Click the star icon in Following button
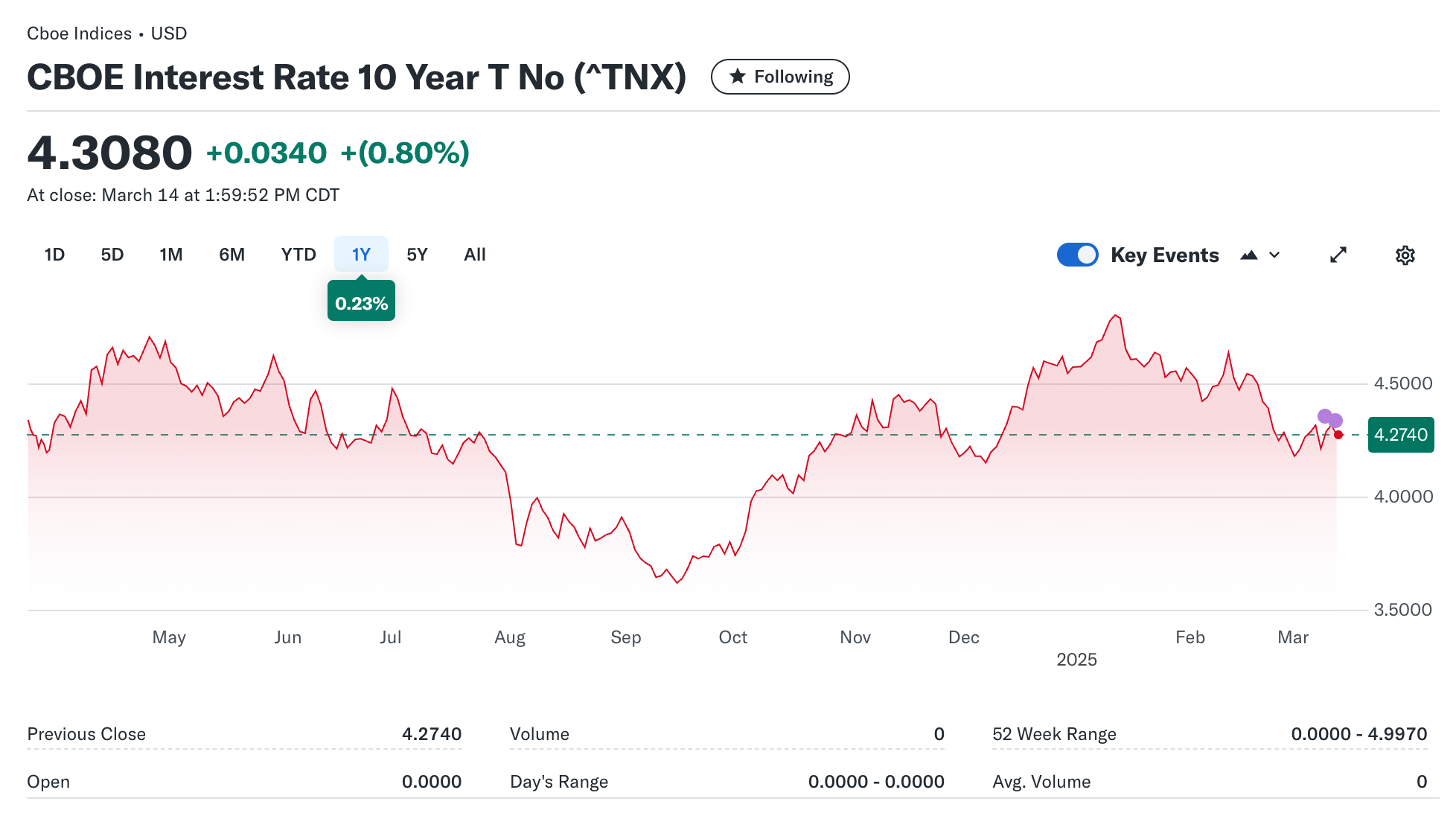This screenshot has height=813, width=1456. point(737,77)
